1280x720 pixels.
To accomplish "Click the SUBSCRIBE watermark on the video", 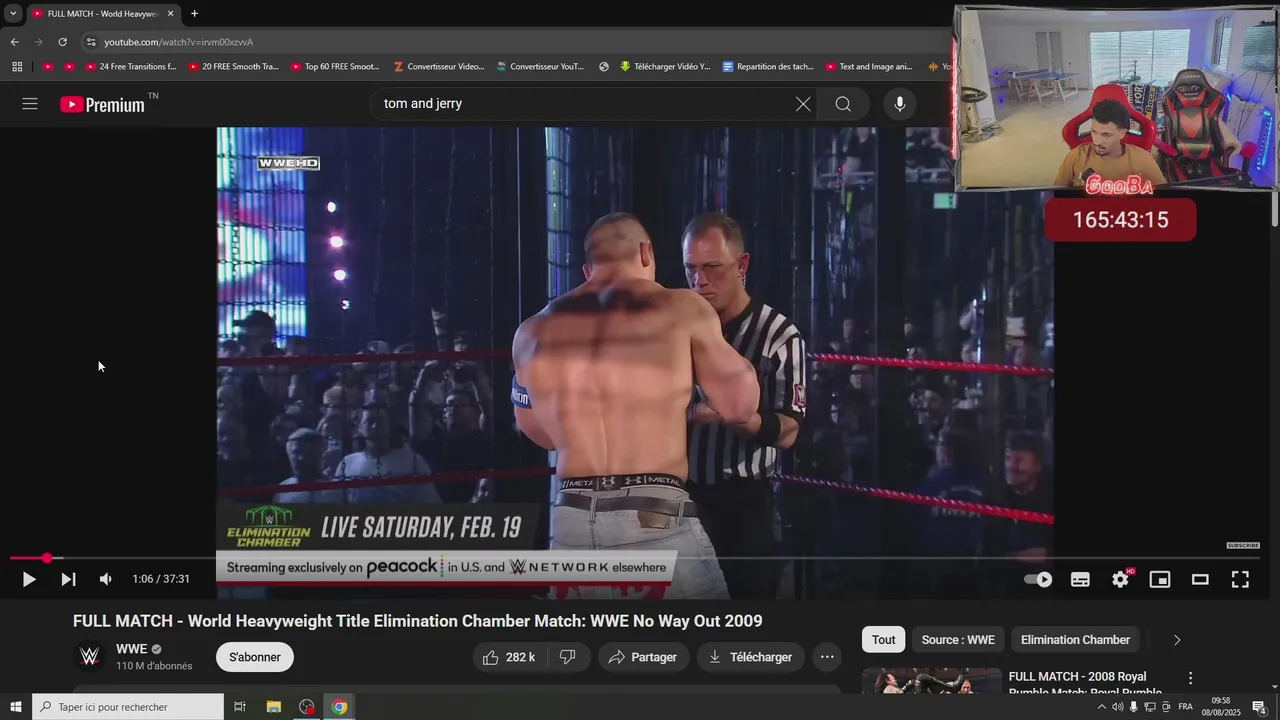I will [x=1243, y=545].
